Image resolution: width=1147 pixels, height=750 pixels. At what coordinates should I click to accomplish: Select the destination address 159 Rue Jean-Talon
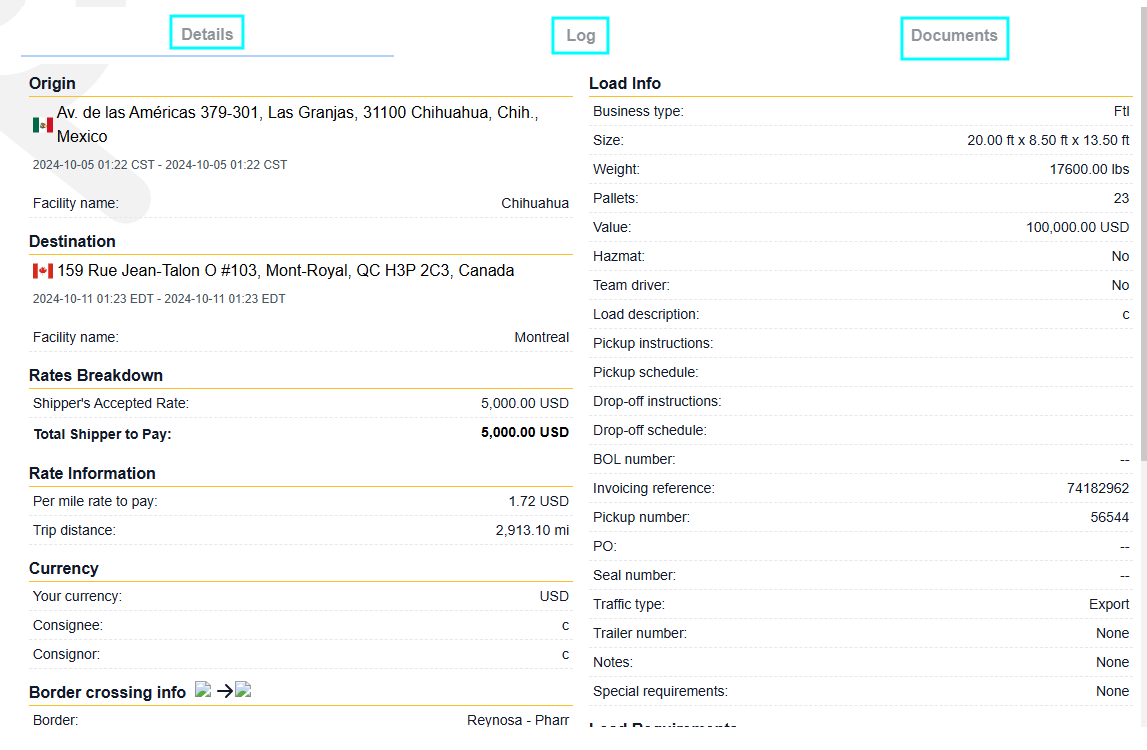tap(286, 271)
